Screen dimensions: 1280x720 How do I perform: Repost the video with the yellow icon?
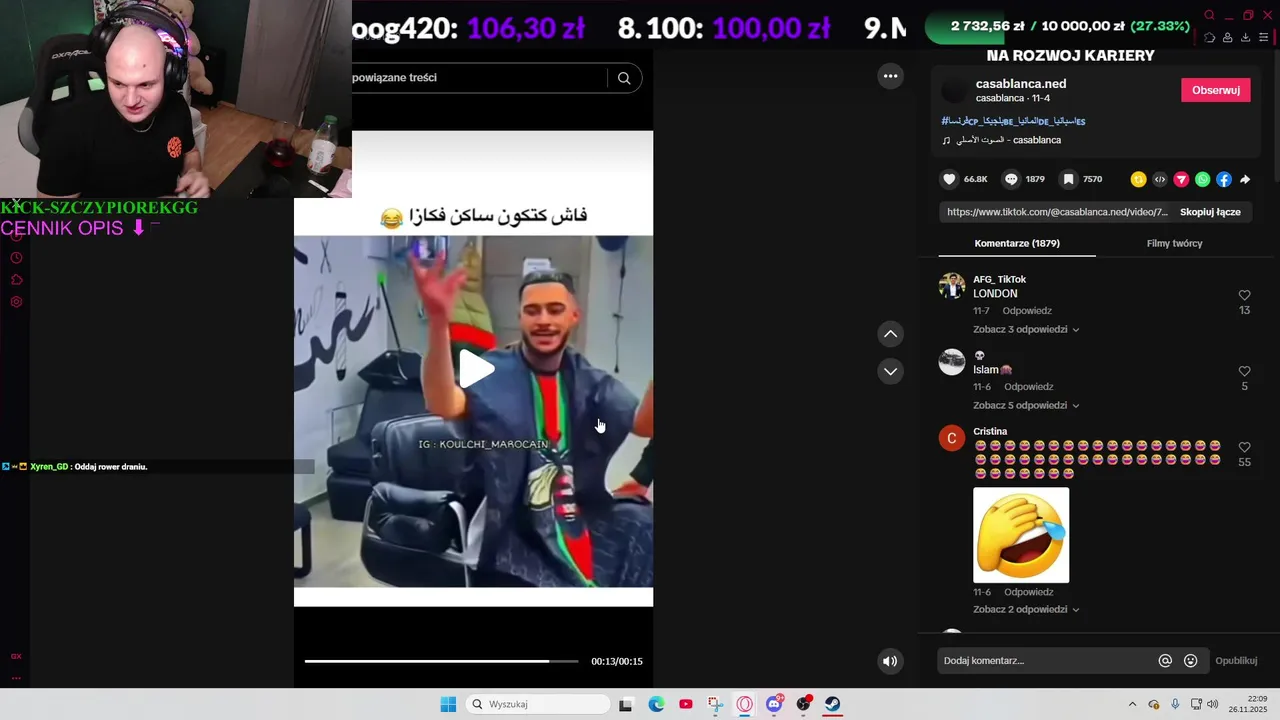tap(1138, 179)
